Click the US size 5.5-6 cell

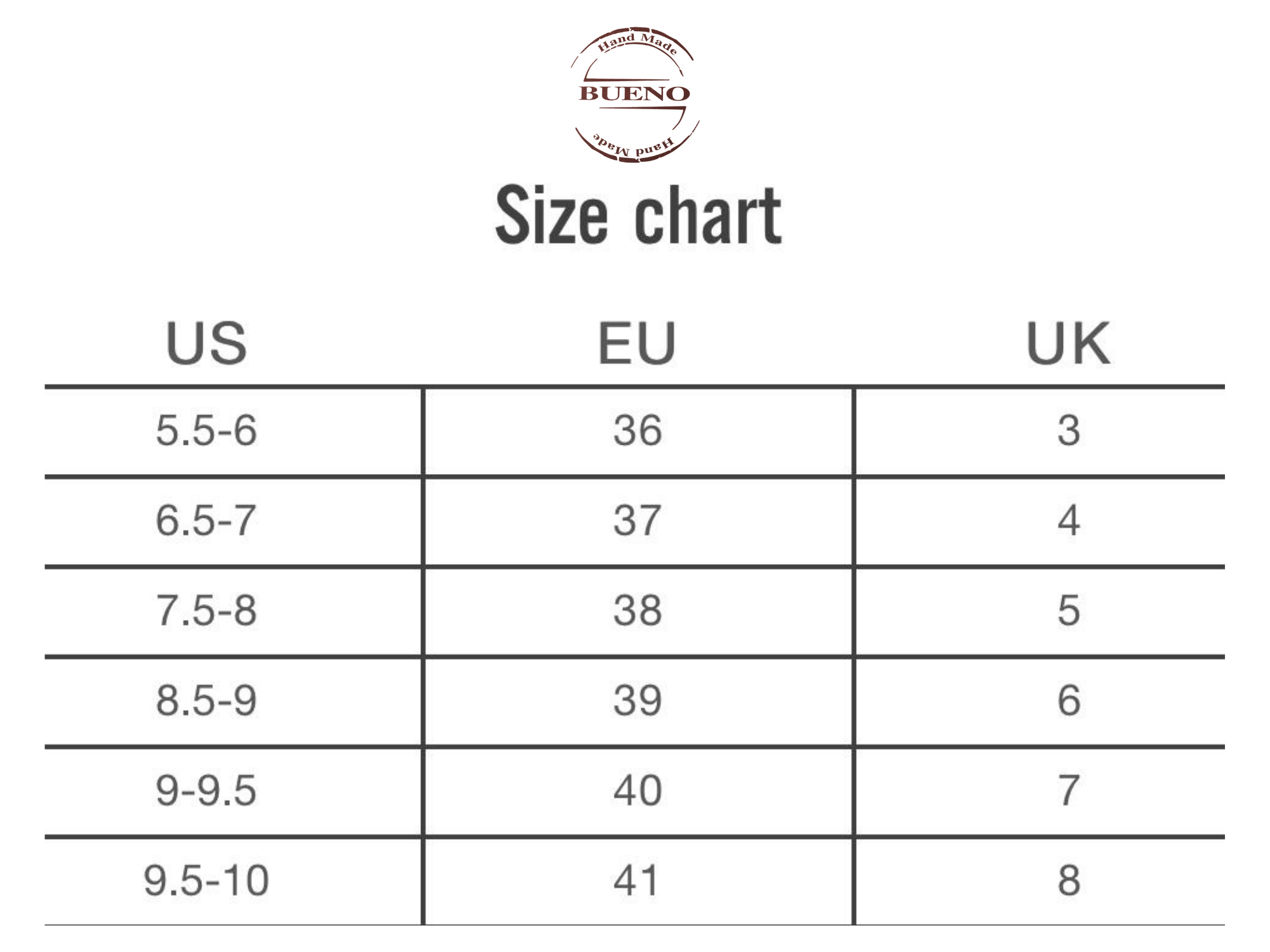[x=233, y=431]
